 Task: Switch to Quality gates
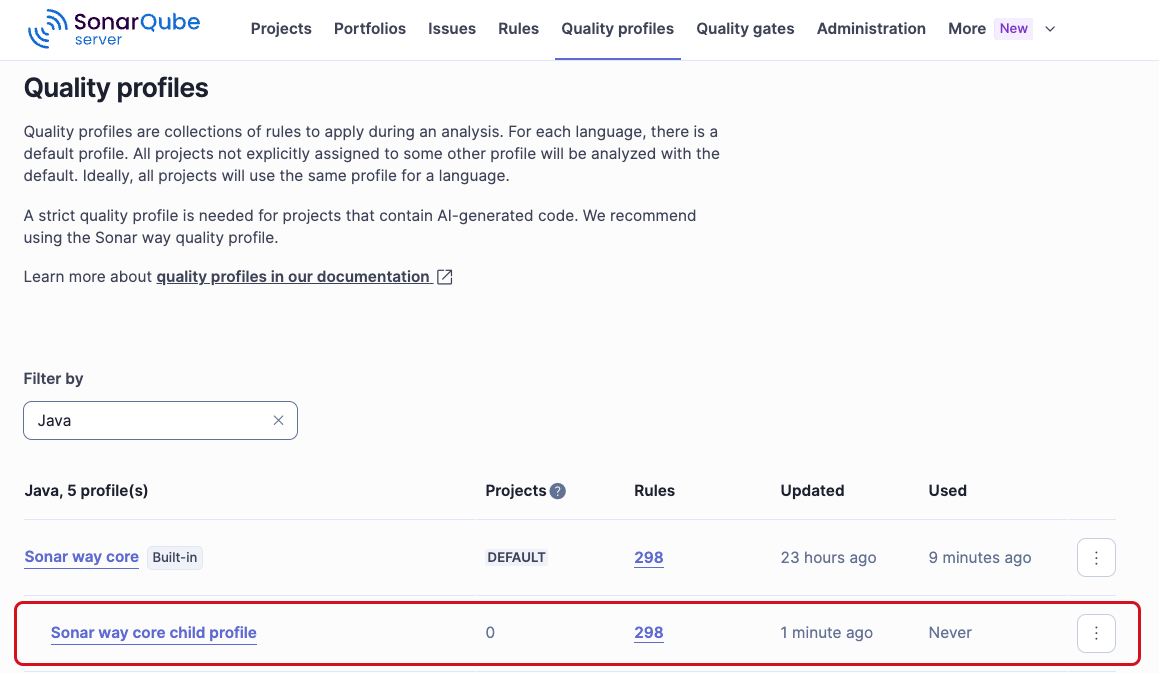pyautogui.click(x=745, y=29)
